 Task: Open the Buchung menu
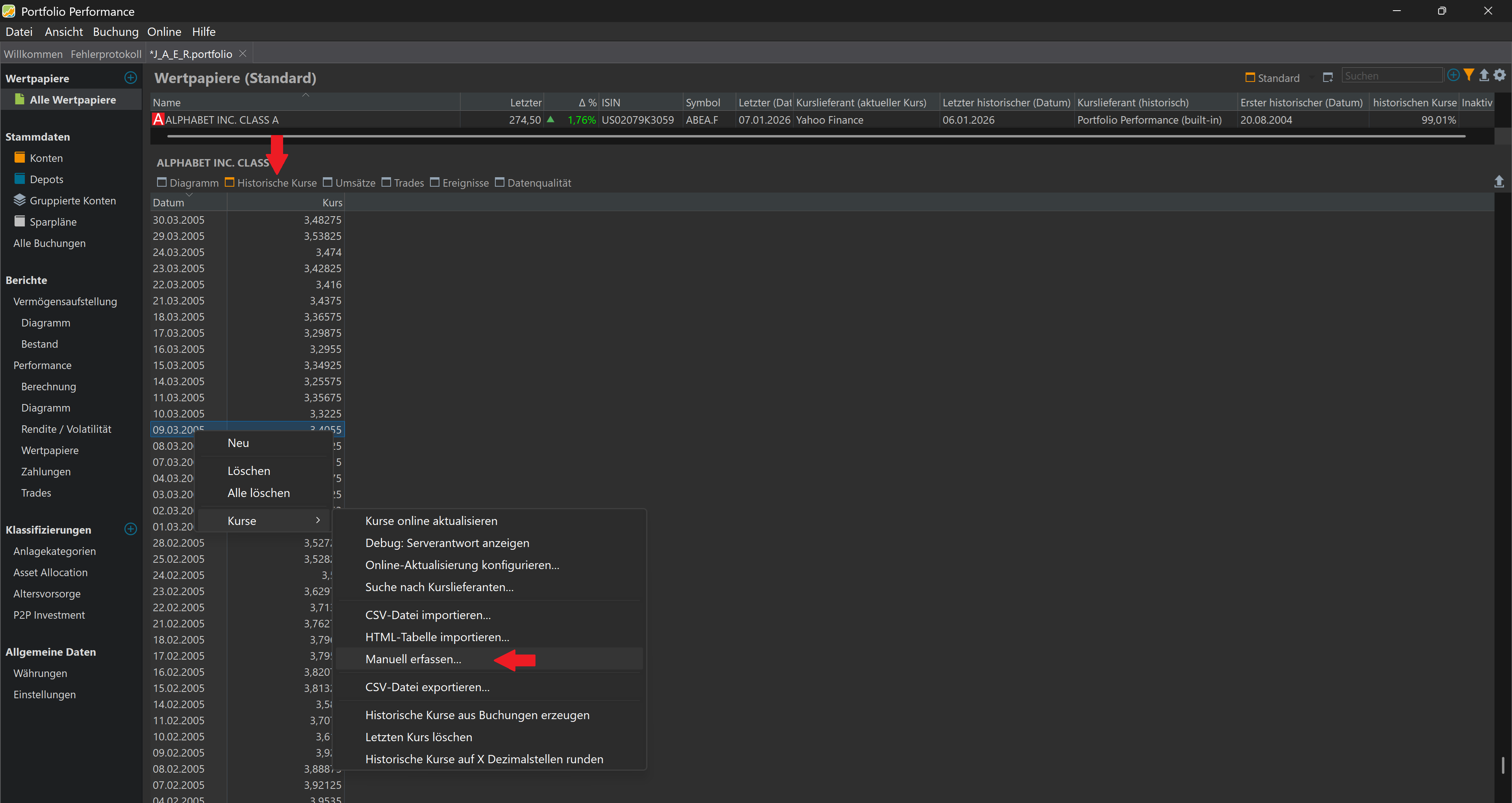(x=116, y=32)
